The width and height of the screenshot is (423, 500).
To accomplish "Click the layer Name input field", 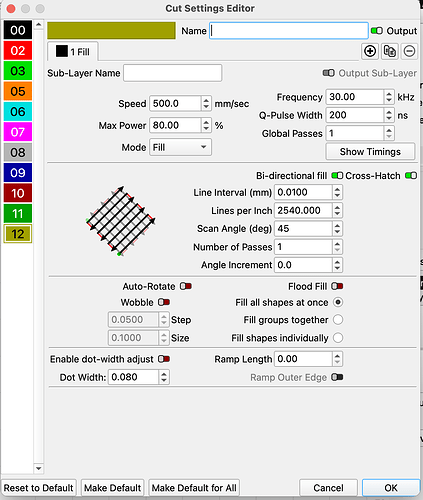I will [289, 31].
